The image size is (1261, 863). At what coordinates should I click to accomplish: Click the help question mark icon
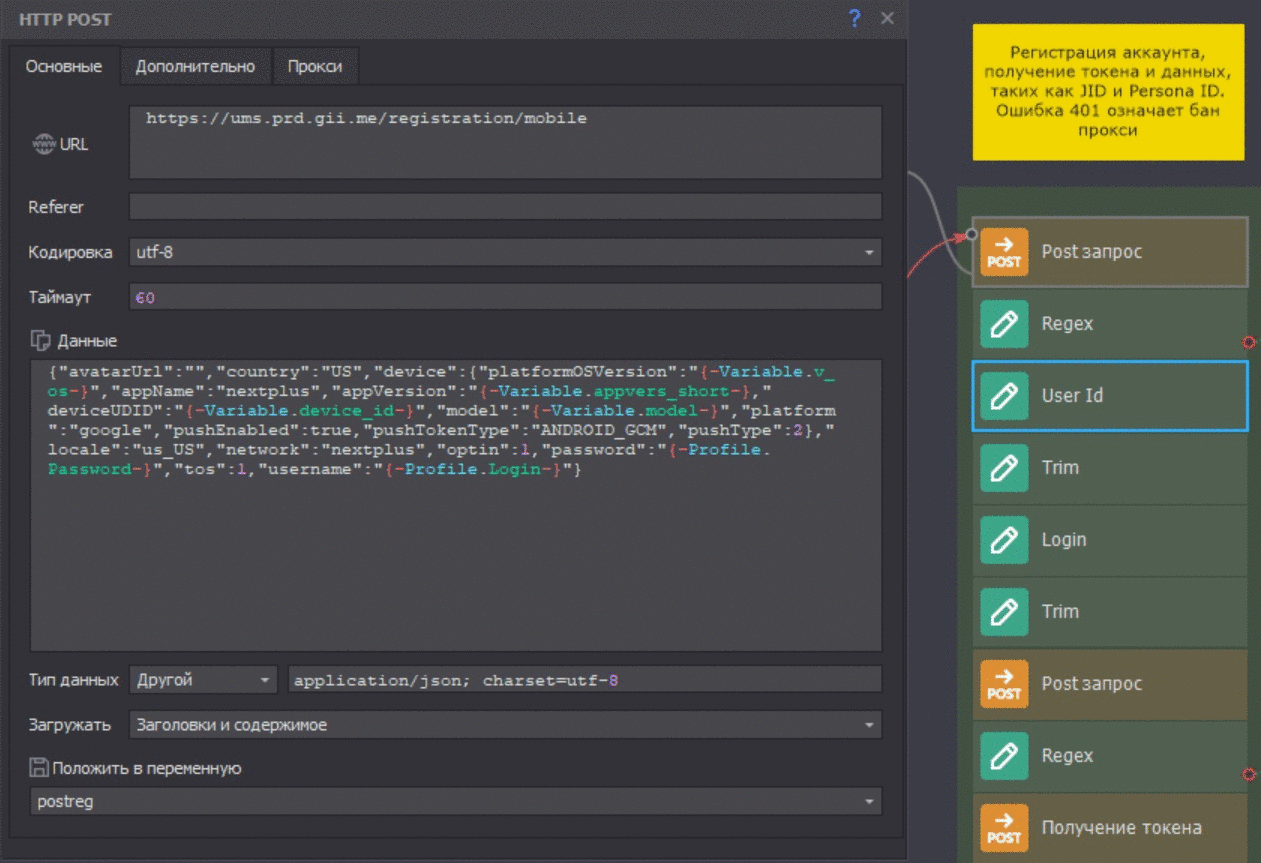(854, 18)
